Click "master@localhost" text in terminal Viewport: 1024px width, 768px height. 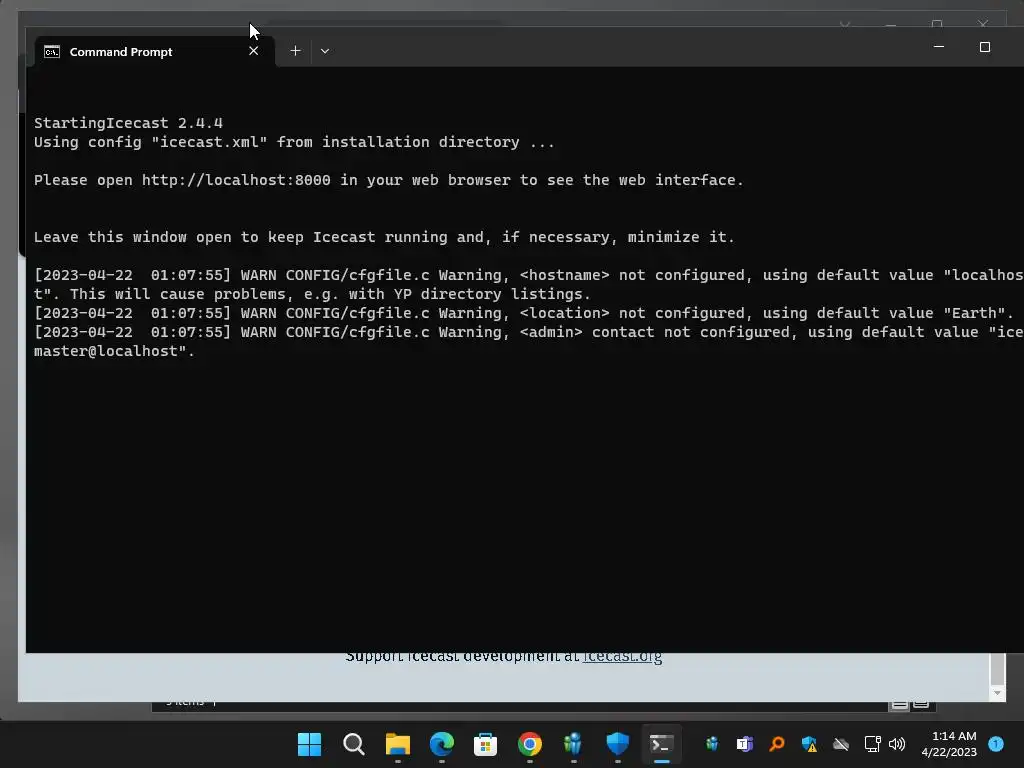point(105,351)
